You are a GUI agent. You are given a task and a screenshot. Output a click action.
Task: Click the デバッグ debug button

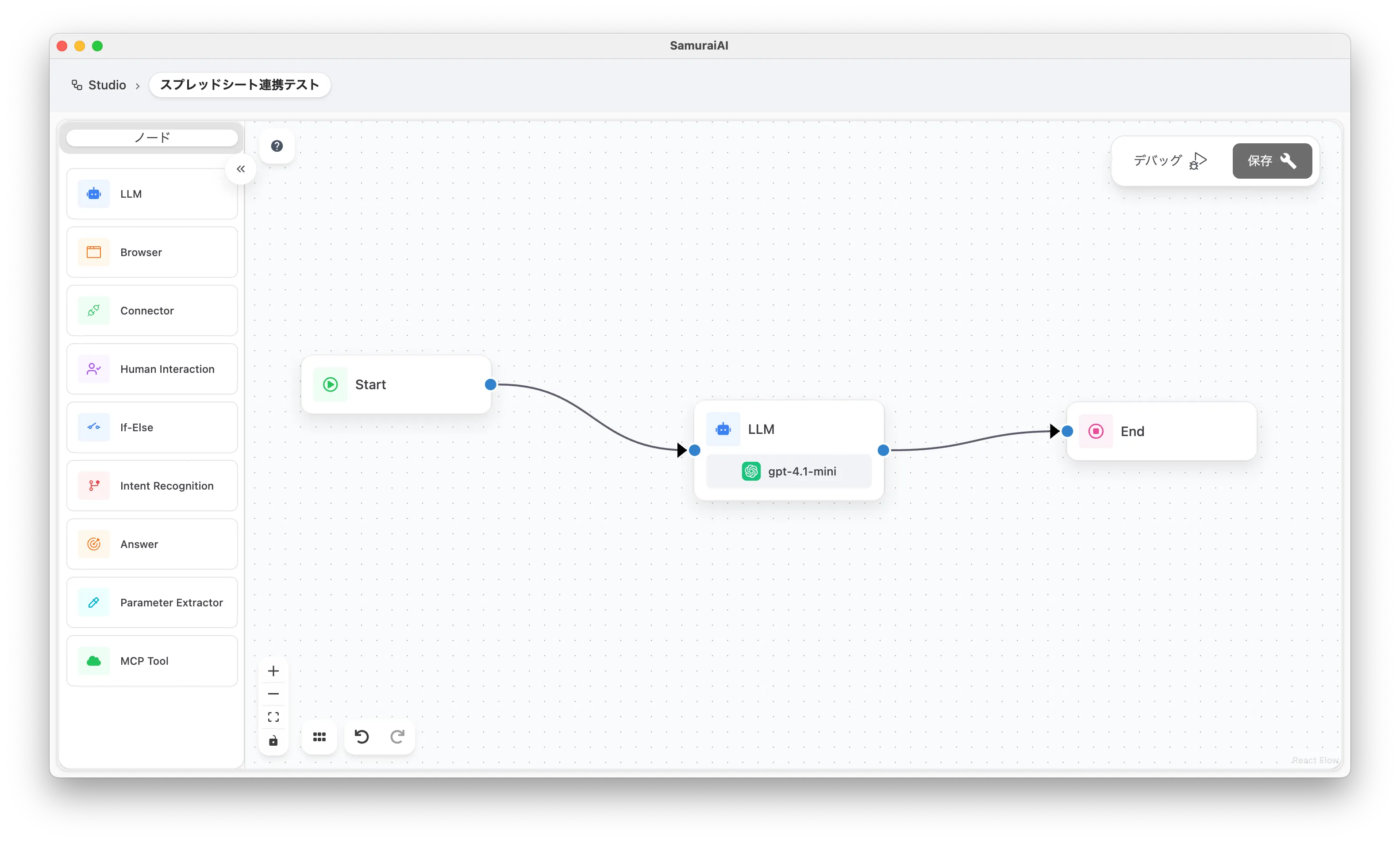[x=1169, y=161]
